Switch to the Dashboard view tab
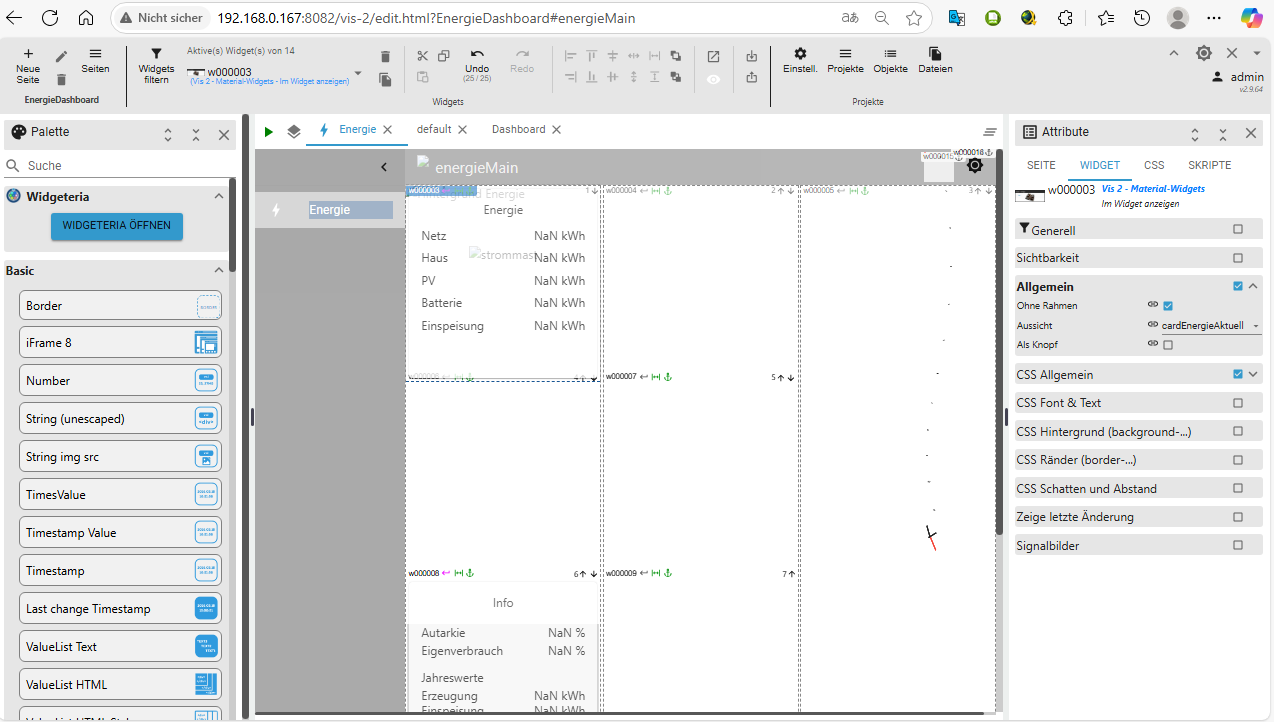This screenshot has height=722, width=1274. (x=518, y=129)
